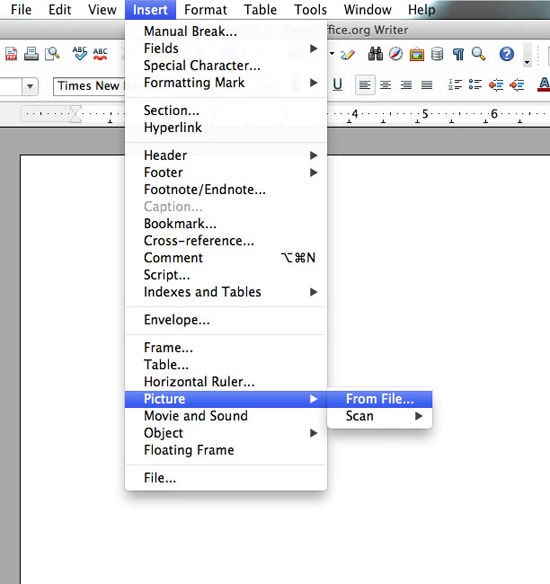Expand the Header submenu
The height and width of the screenshot is (584, 550).
226,155
